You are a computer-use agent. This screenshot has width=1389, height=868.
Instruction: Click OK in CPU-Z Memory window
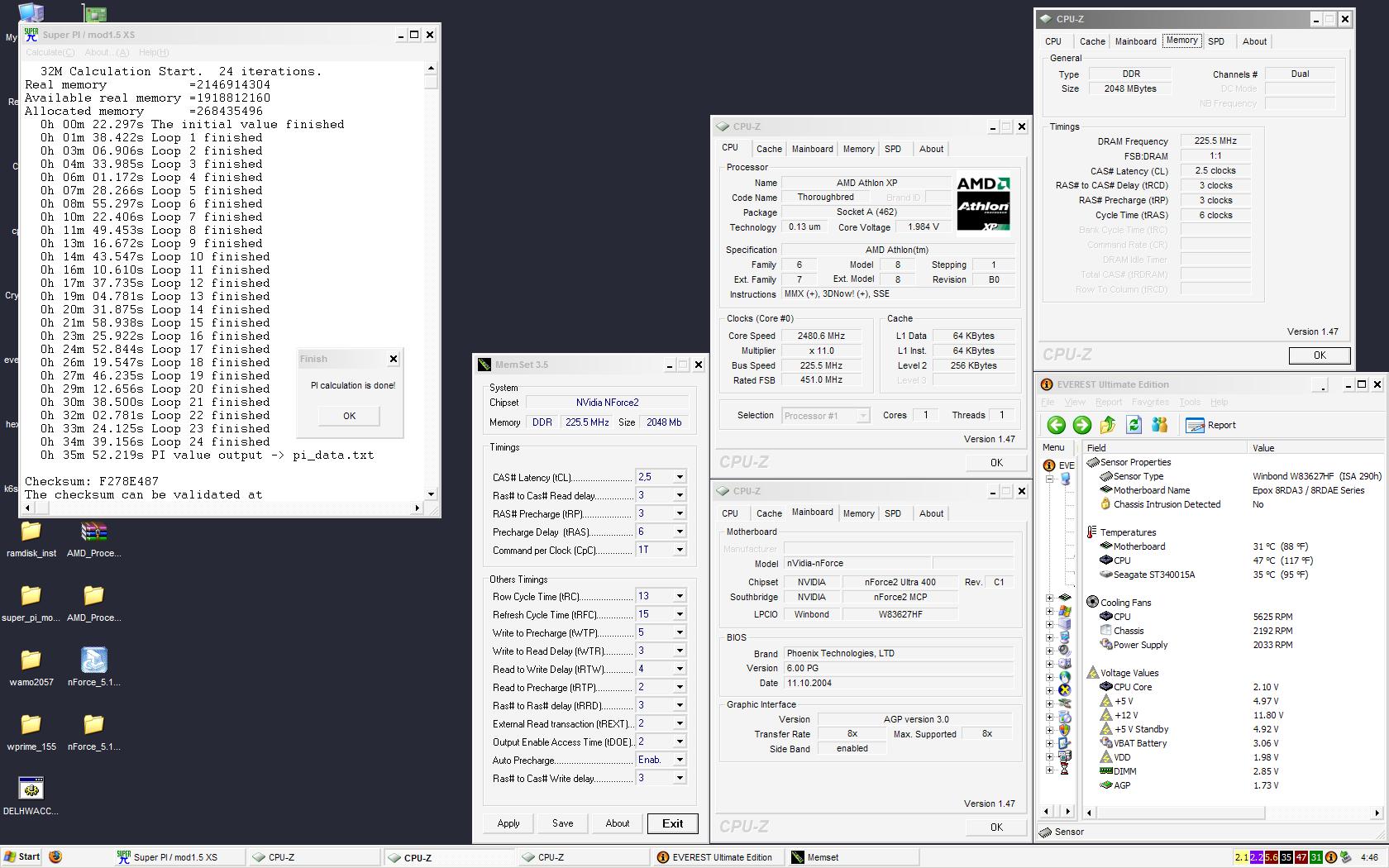click(1320, 355)
